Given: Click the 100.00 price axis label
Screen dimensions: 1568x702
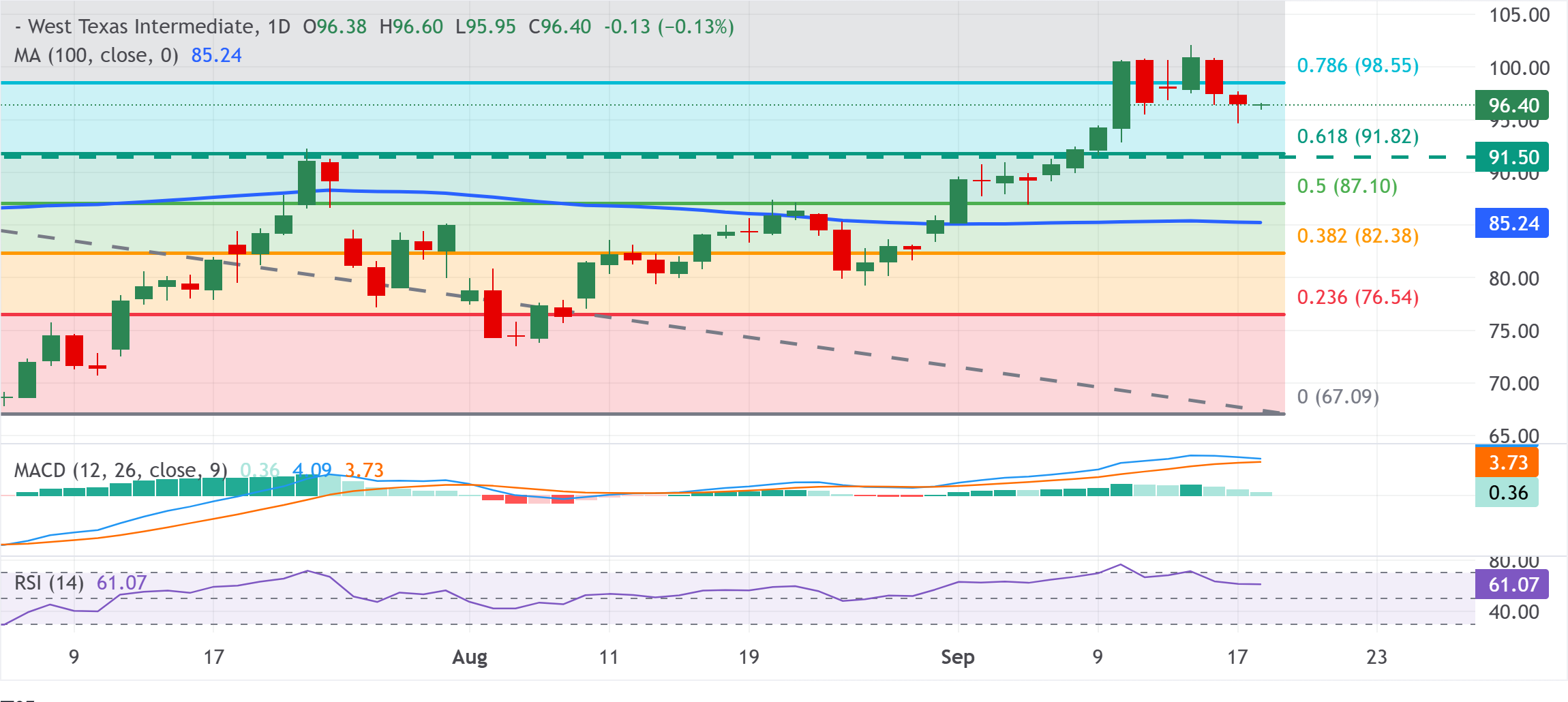Looking at the screenshot, I should point(1519,68).
